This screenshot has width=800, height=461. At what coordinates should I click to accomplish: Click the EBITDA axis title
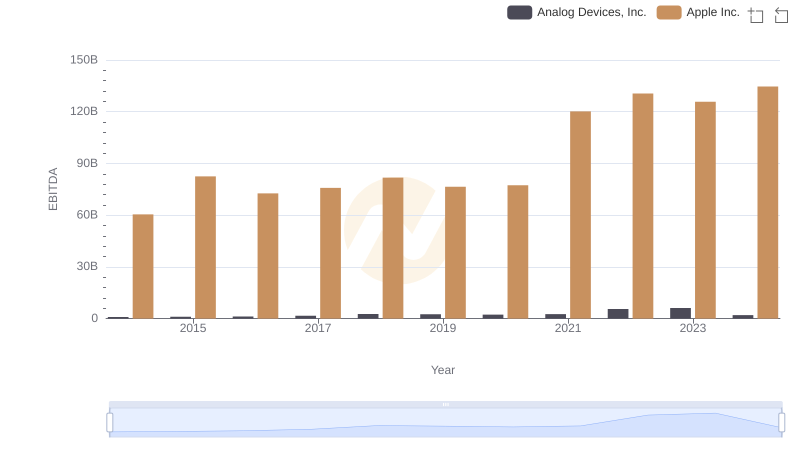(x=53, y=189)
